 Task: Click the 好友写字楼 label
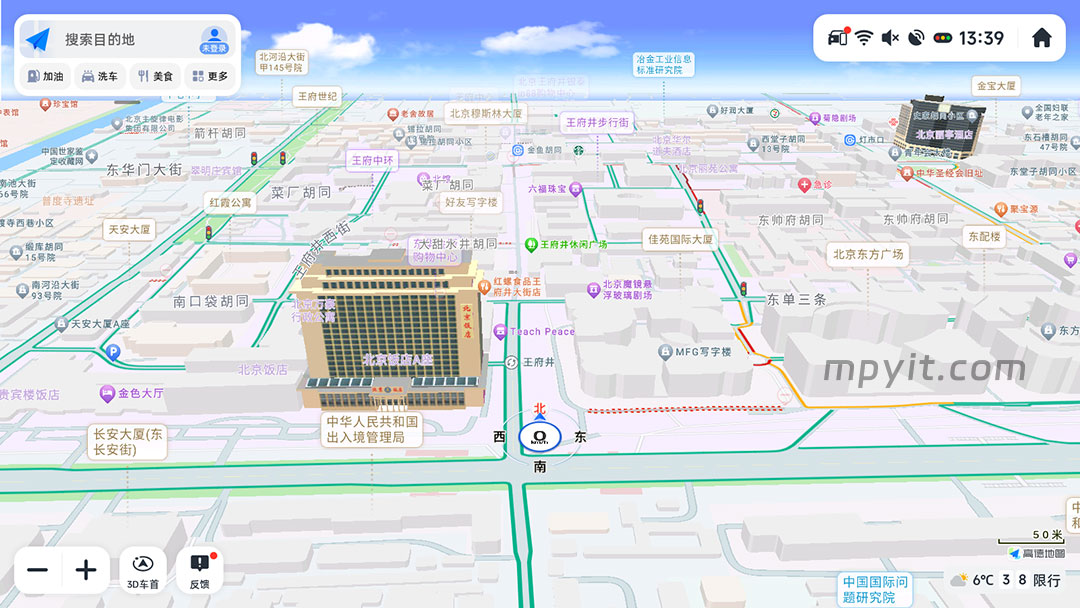click(471, 202)
